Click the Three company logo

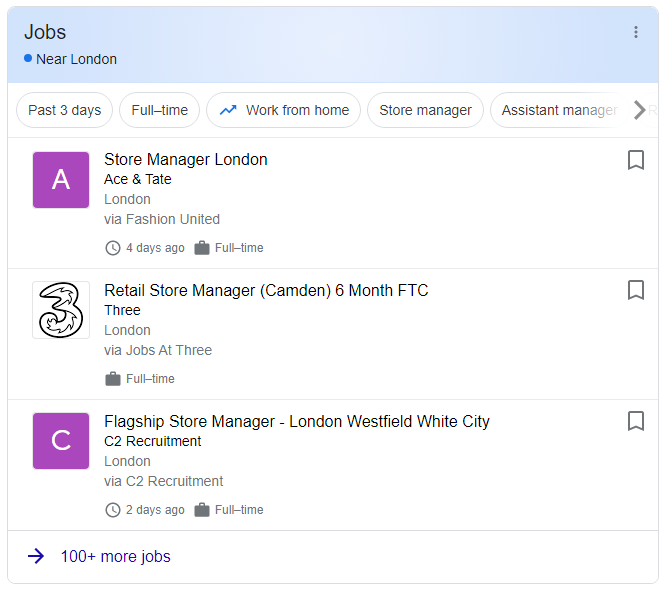(61, 310)
